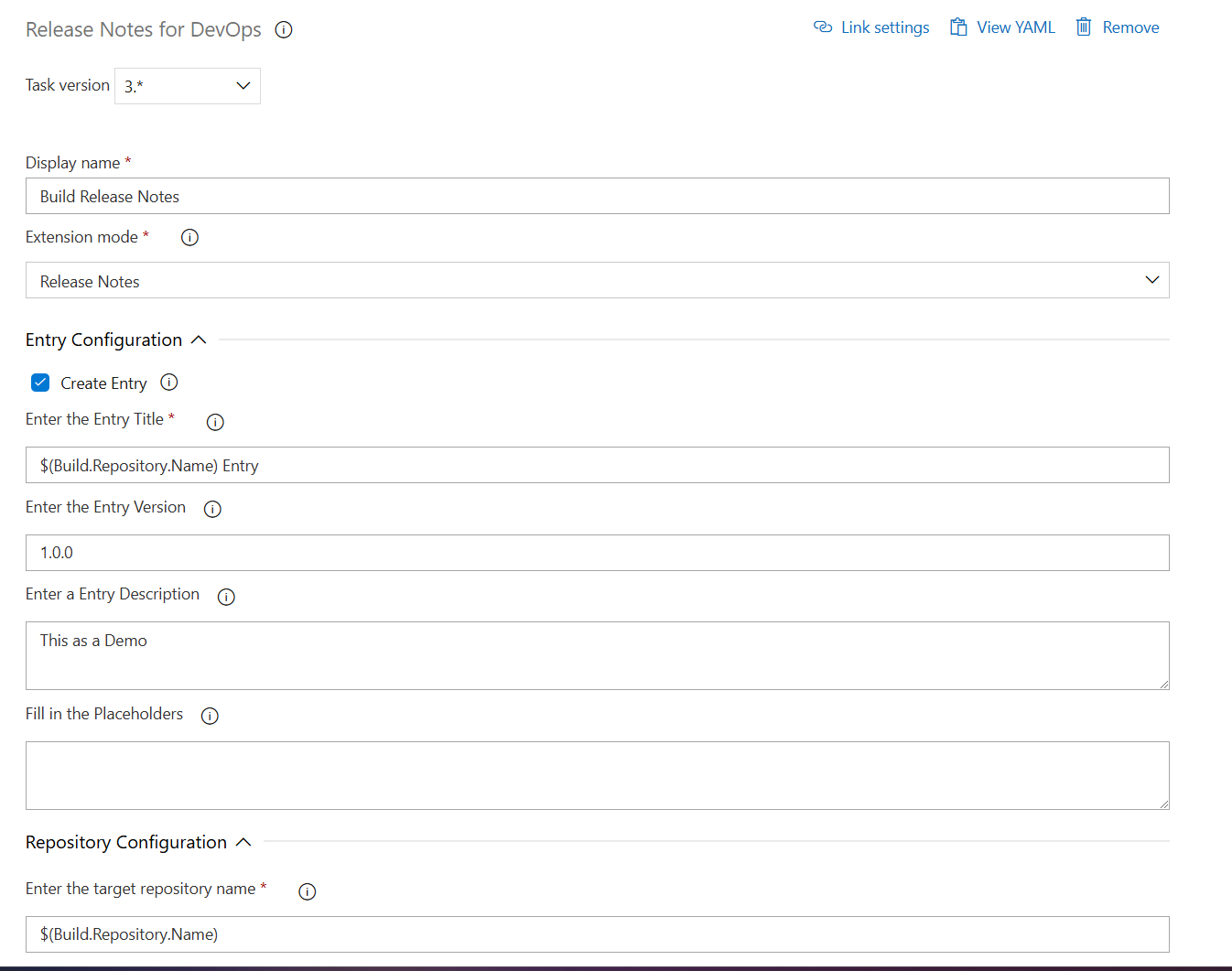Screen dimensions: 1232x971
Task: Collapse the Repository Configuration section
Action: pyautogui.click(x=243, y=842)
